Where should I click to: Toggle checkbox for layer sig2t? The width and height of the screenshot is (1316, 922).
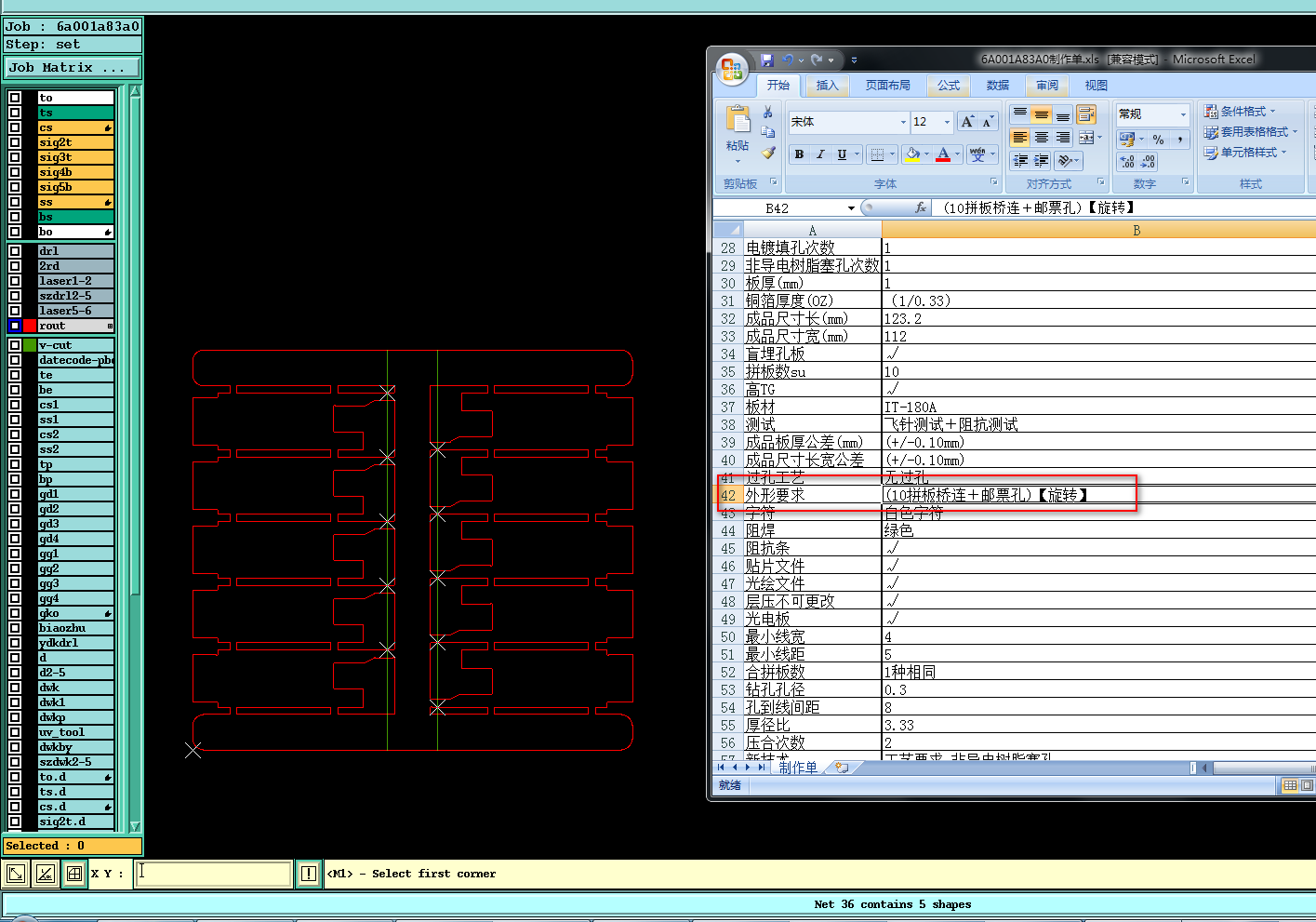(15, 142)
